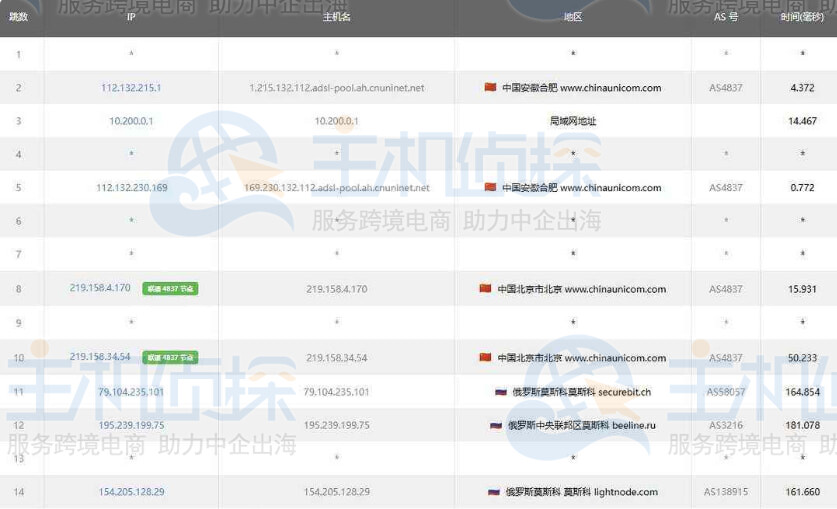Select hostname 169.230.132.112.adsl-pool.ah.cnuninet.net
The width and height of the screenshot is (837, 509).
coord(336,187)
